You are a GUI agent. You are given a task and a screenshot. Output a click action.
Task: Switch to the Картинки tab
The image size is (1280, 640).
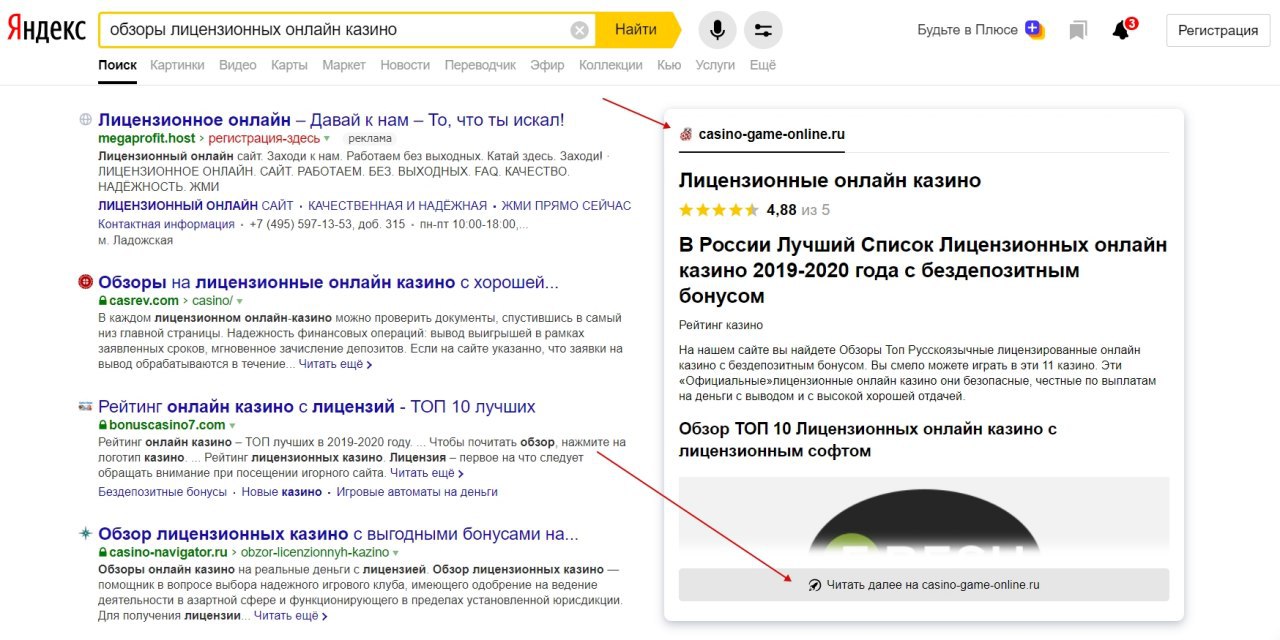(x=177, y=65)
